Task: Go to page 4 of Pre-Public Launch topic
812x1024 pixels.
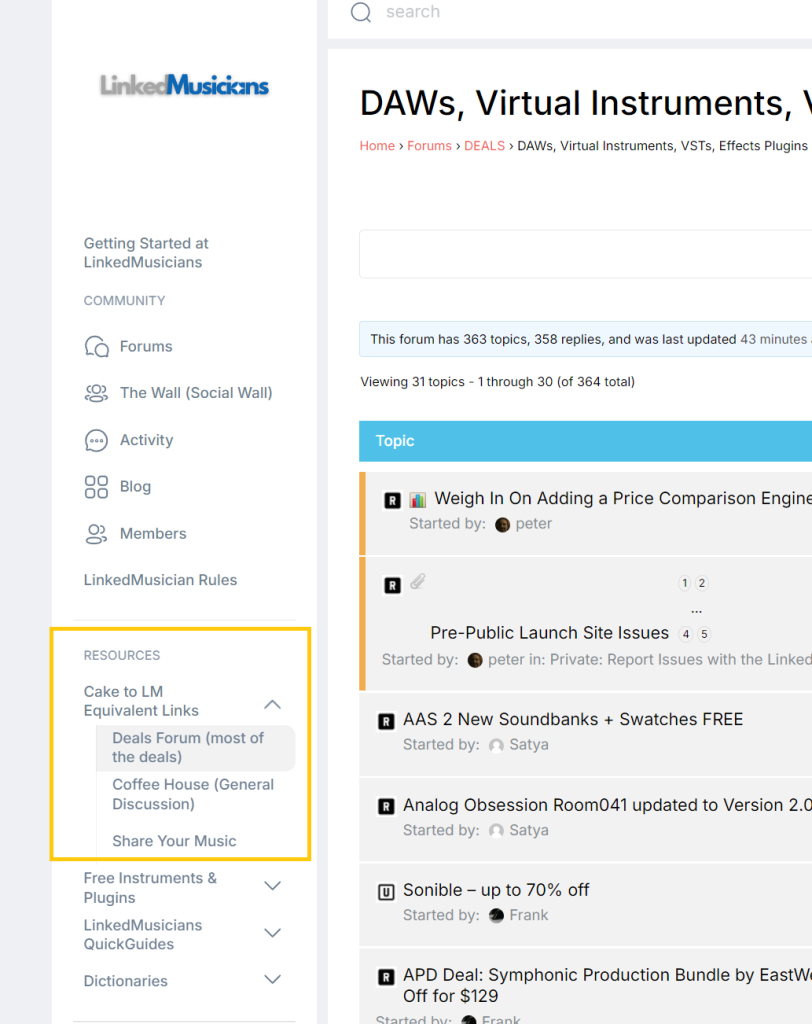Action: tap(685, 634)
